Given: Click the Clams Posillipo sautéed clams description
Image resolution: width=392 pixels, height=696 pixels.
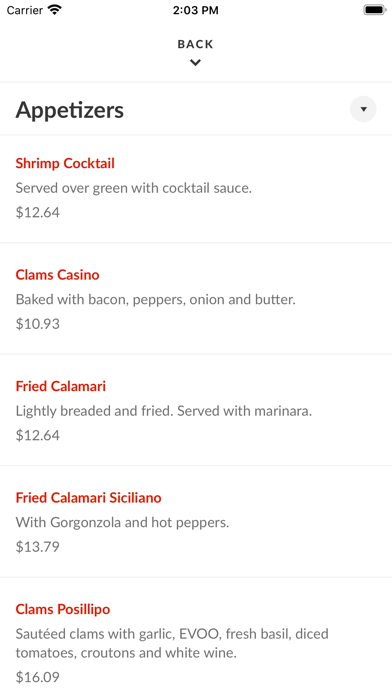Looking at the screenshot, I should [x=172, y=643].
